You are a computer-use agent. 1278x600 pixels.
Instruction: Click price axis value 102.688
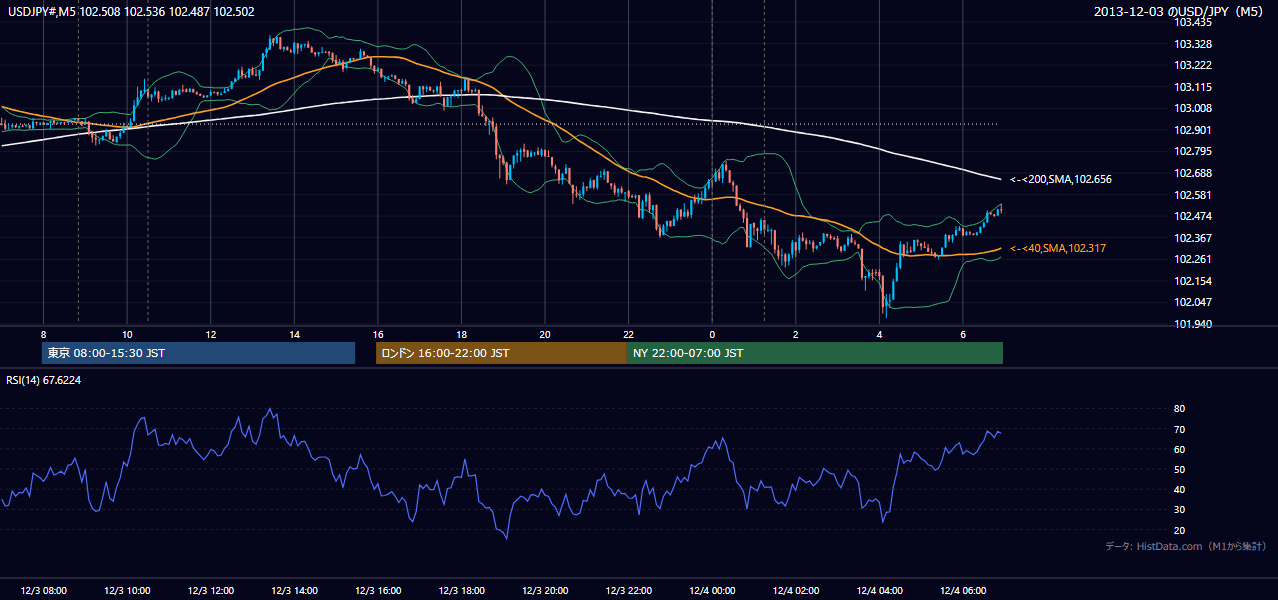[1193, 173]
